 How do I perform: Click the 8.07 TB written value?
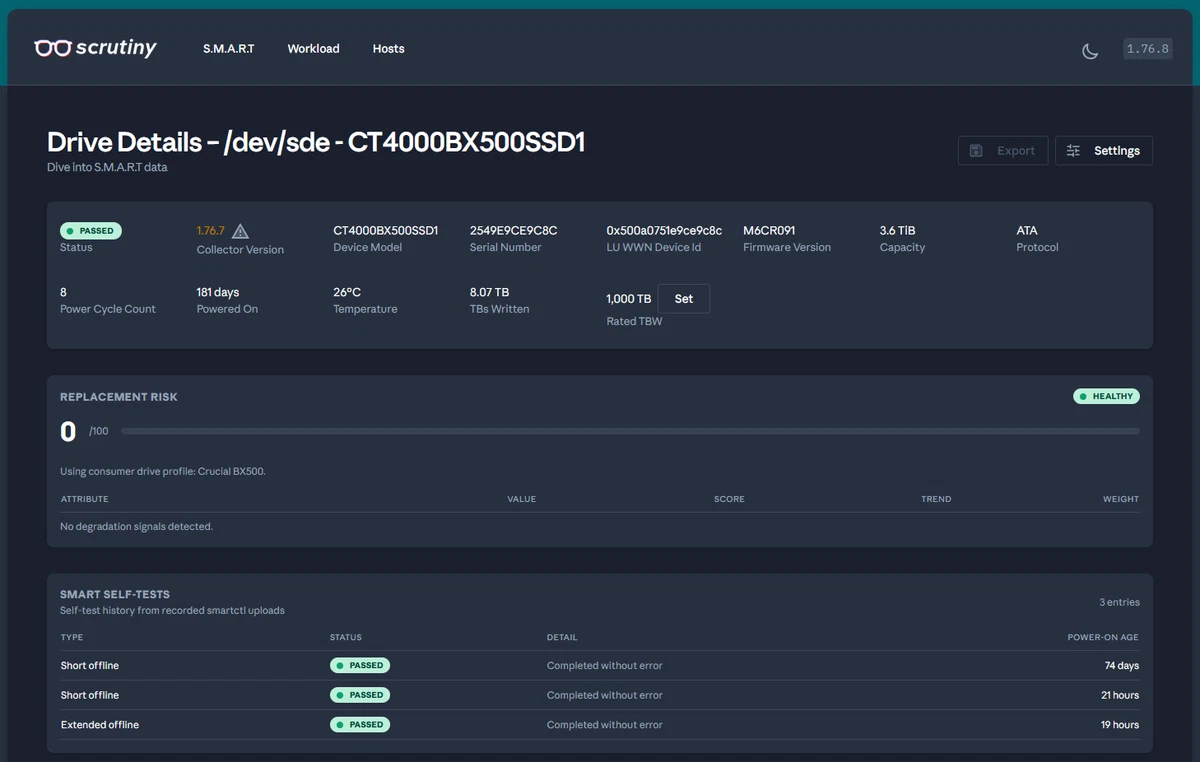(490, 293)
